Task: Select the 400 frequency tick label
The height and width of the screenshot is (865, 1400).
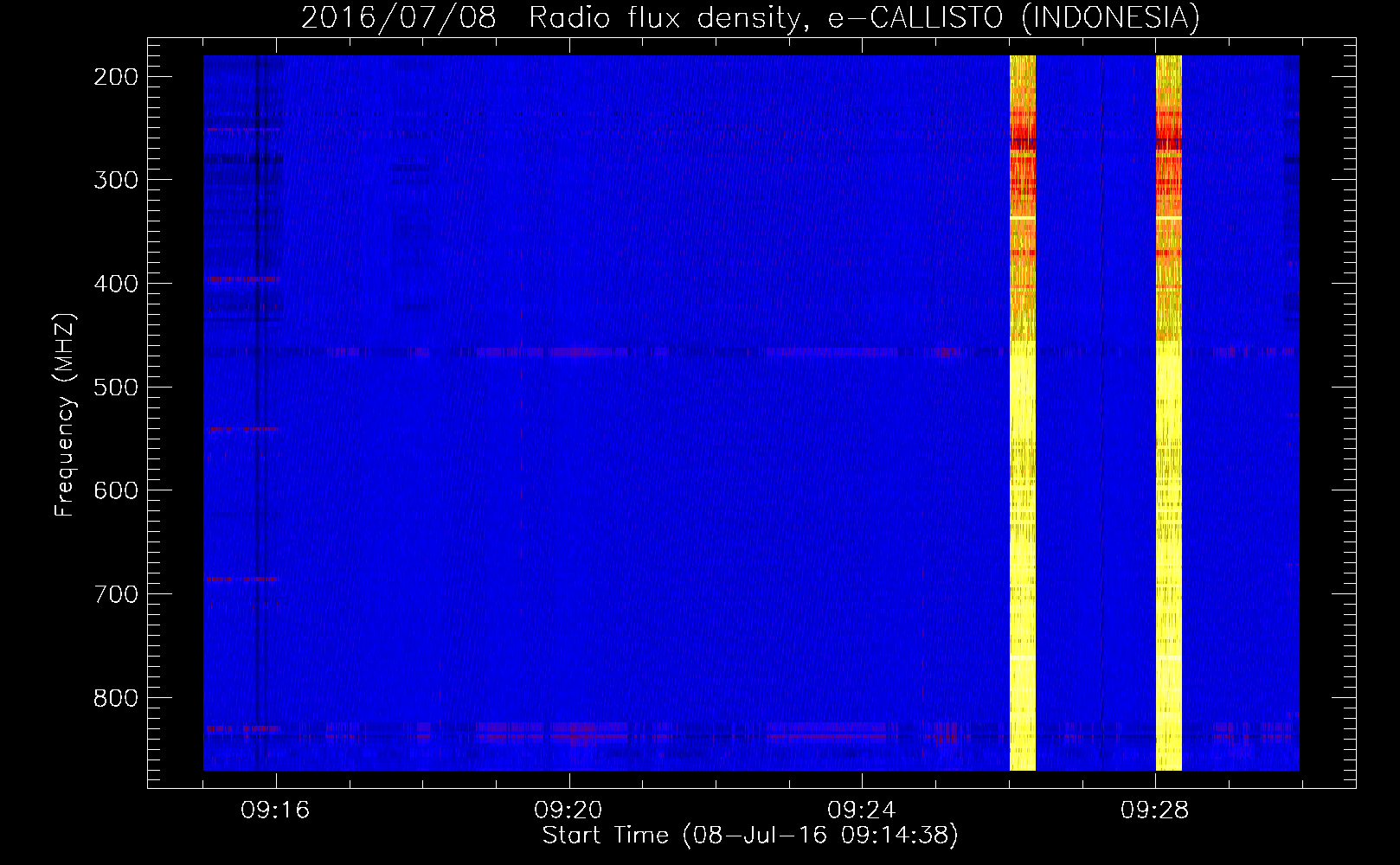Action: pyautogui.click(x=116, y=284)
